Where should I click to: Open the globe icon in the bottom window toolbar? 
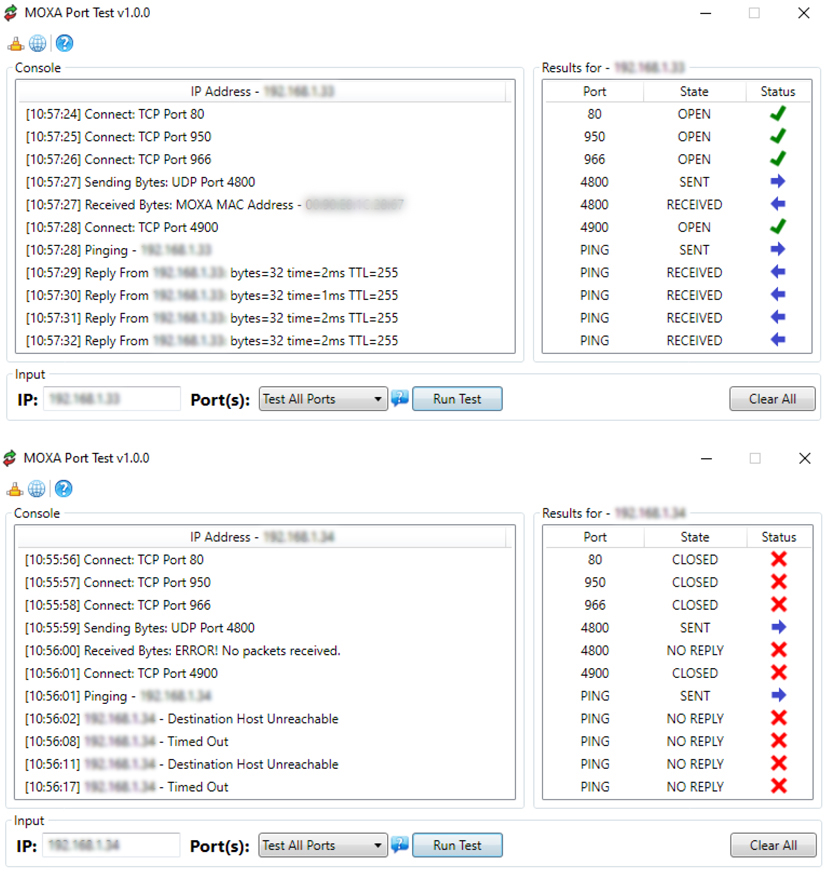(x=36, y=489)
